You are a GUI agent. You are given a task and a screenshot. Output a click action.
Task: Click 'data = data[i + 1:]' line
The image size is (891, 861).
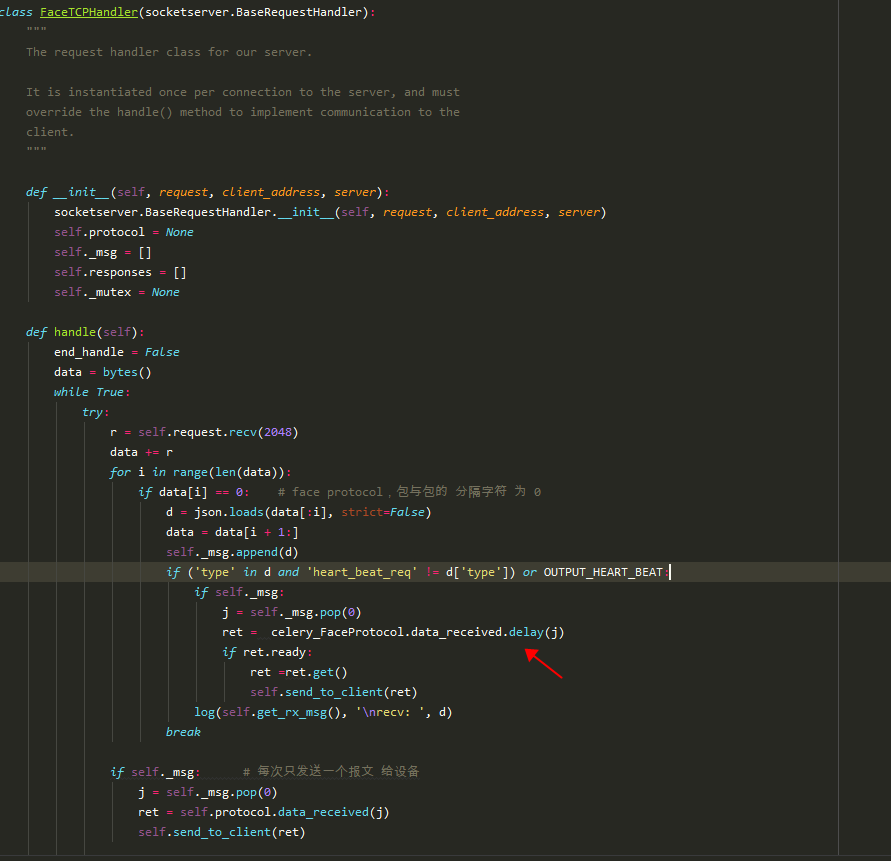(x=232, y=532)
